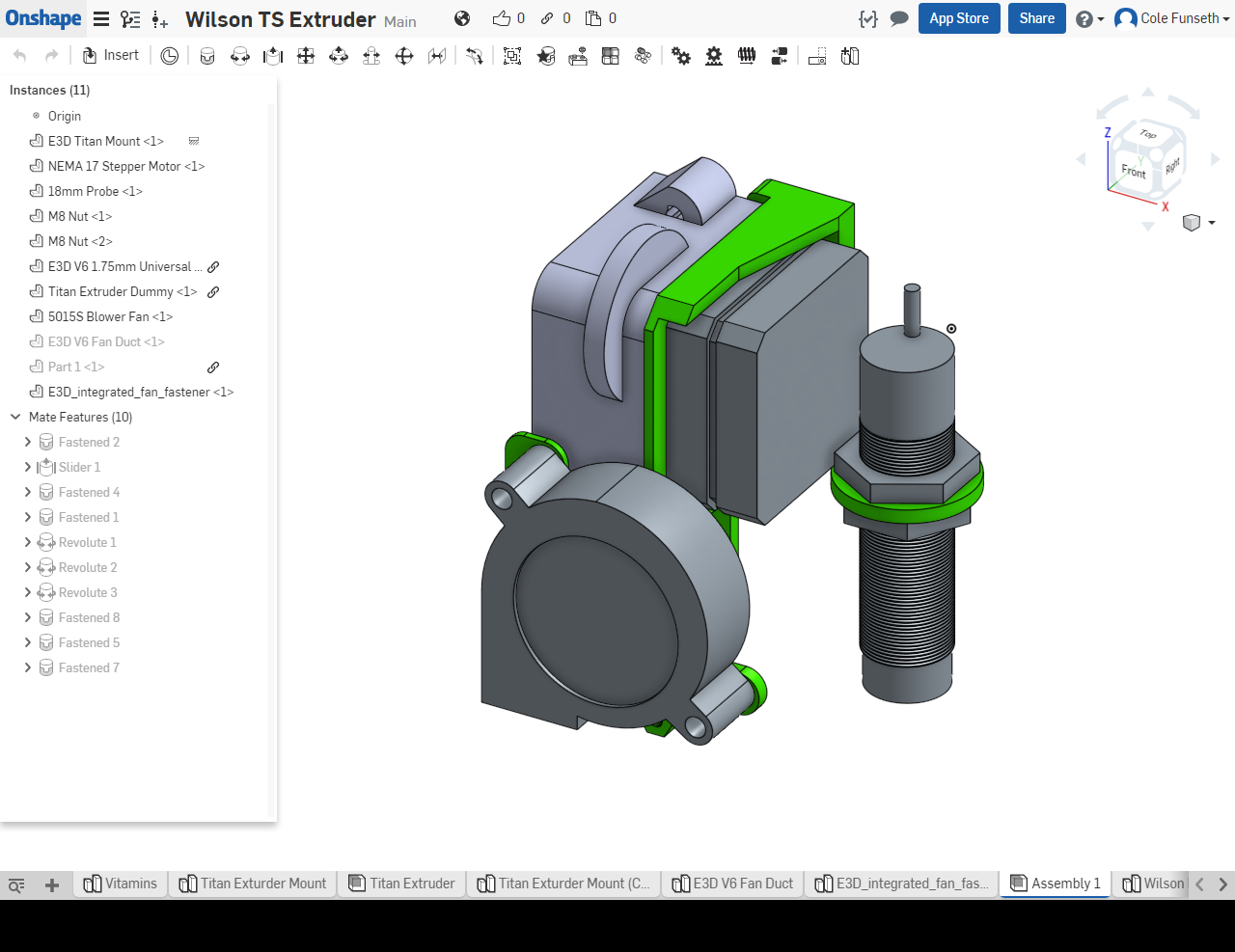Click the globe public document icon
1235x952 pixels.
coord(462,18)
